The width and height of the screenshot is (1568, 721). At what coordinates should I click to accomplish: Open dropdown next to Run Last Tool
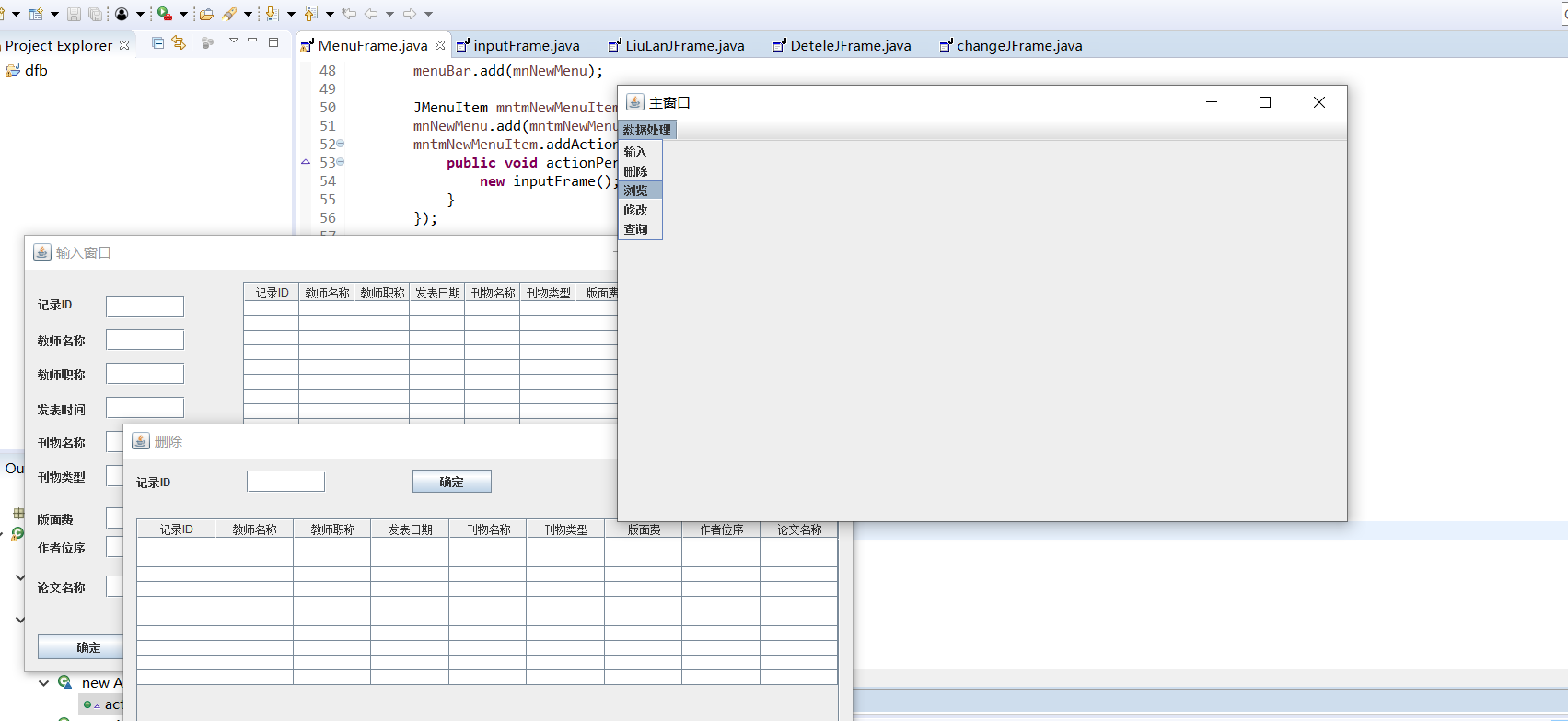coord(183,14)
